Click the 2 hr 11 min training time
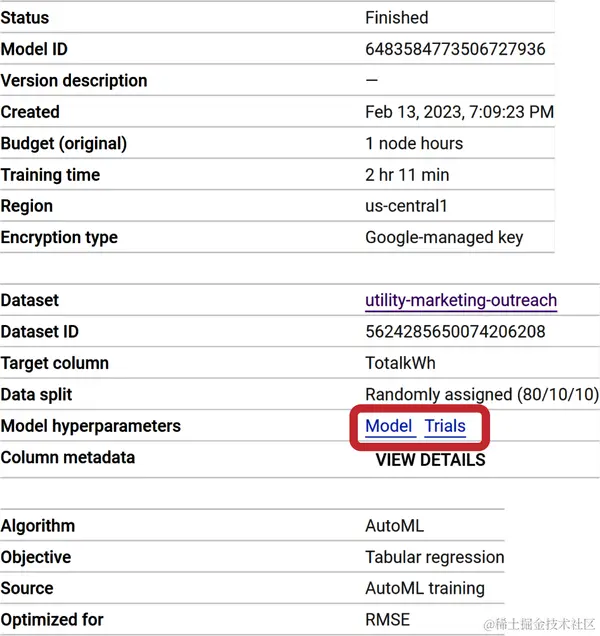Screen dimensions: 600x636 click(407, 175)
